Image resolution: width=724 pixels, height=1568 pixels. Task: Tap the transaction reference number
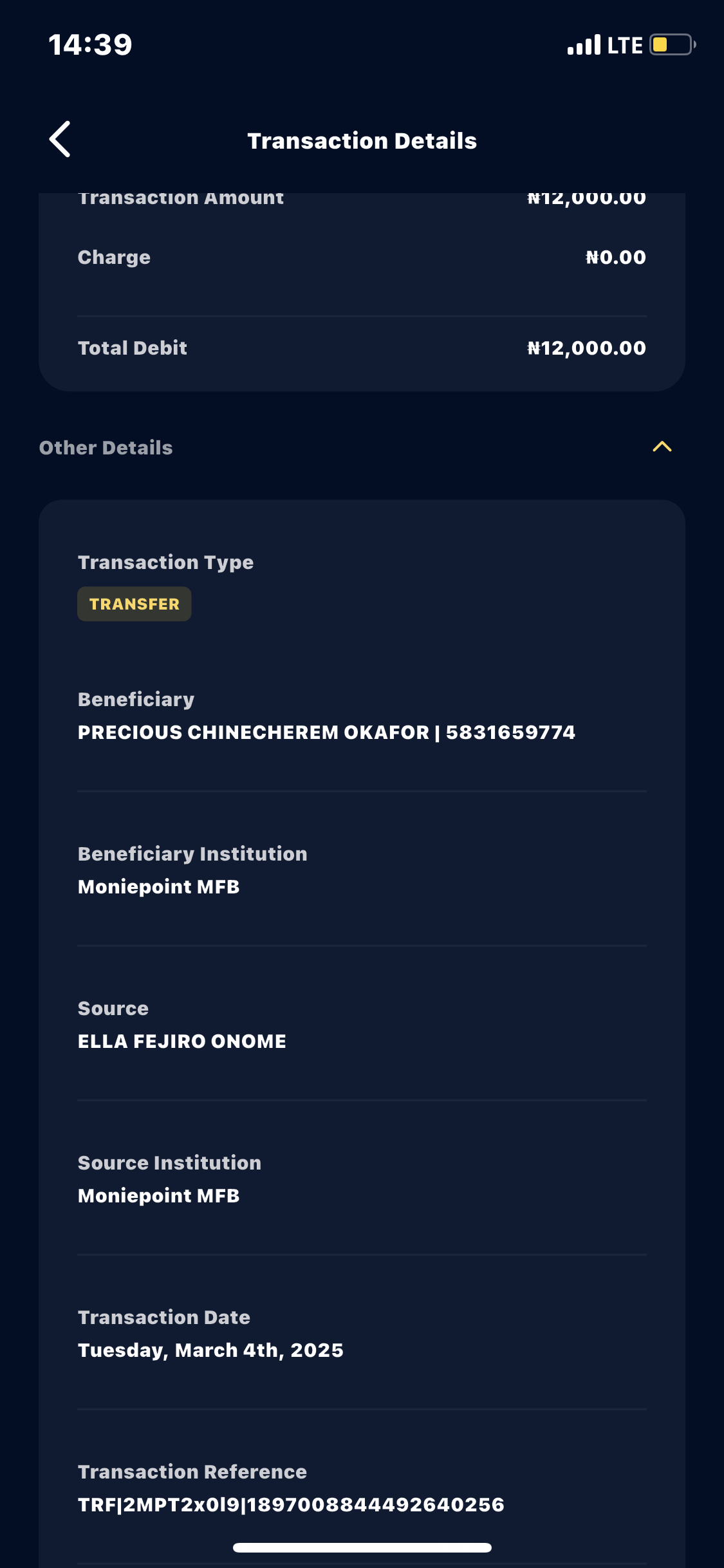coord(291,1505)
